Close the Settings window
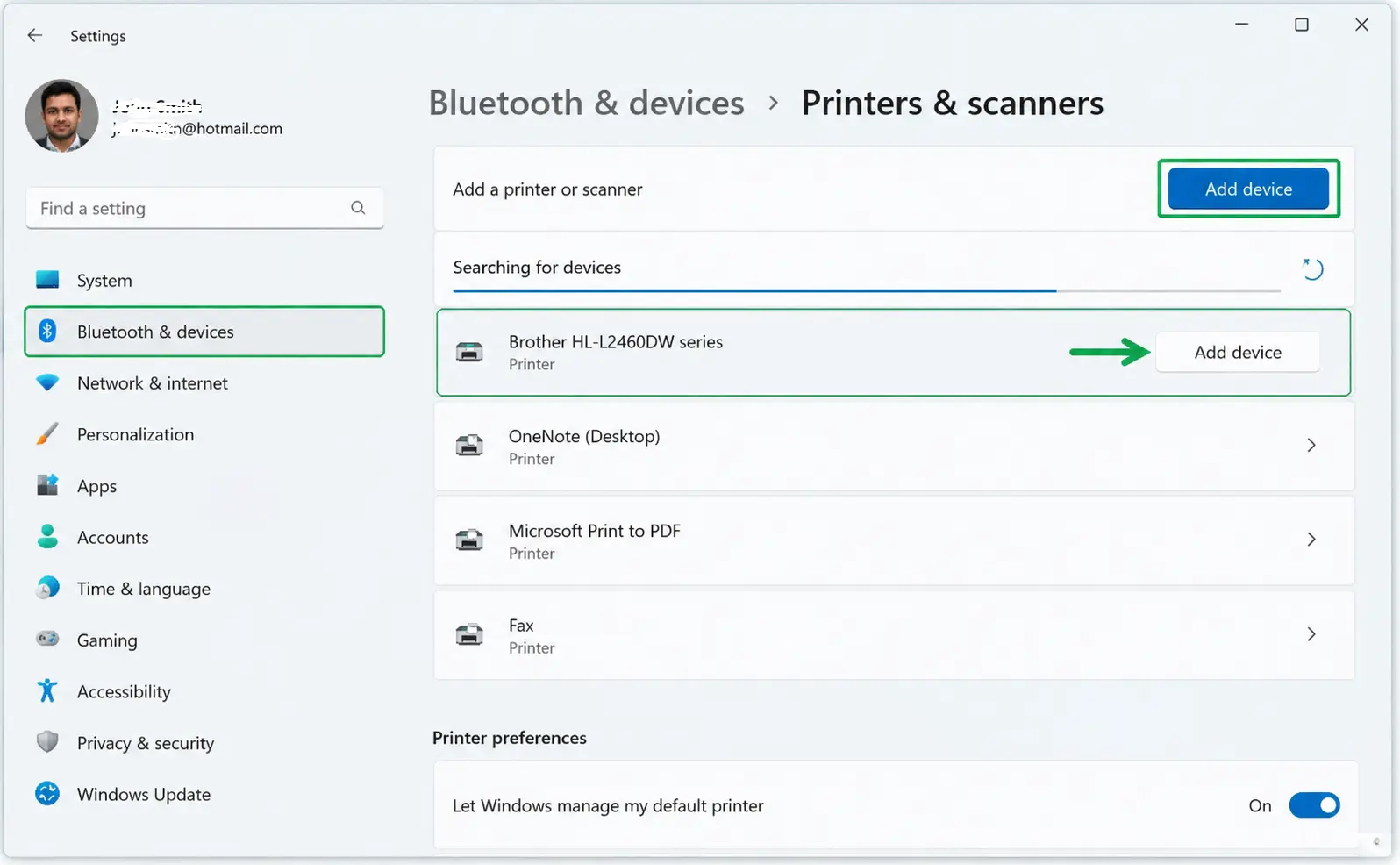The height and width of the screenshot is (865, 1400). [x=1361, y=25]
